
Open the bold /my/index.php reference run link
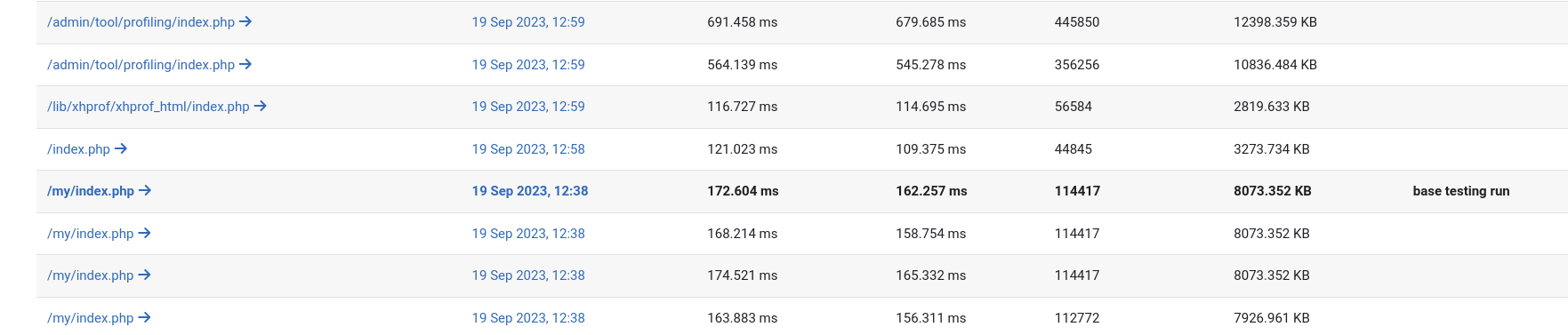point(91,191)
